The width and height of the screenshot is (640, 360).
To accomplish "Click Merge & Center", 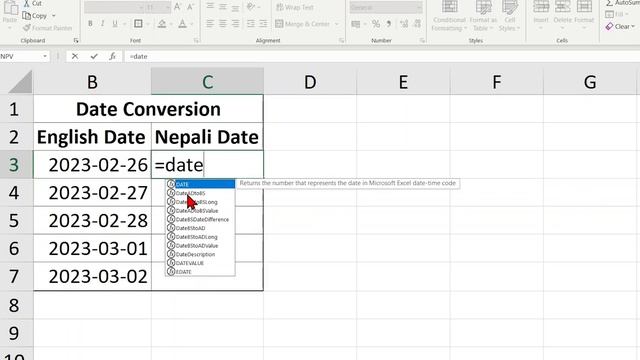I will [x=302, y=24].
